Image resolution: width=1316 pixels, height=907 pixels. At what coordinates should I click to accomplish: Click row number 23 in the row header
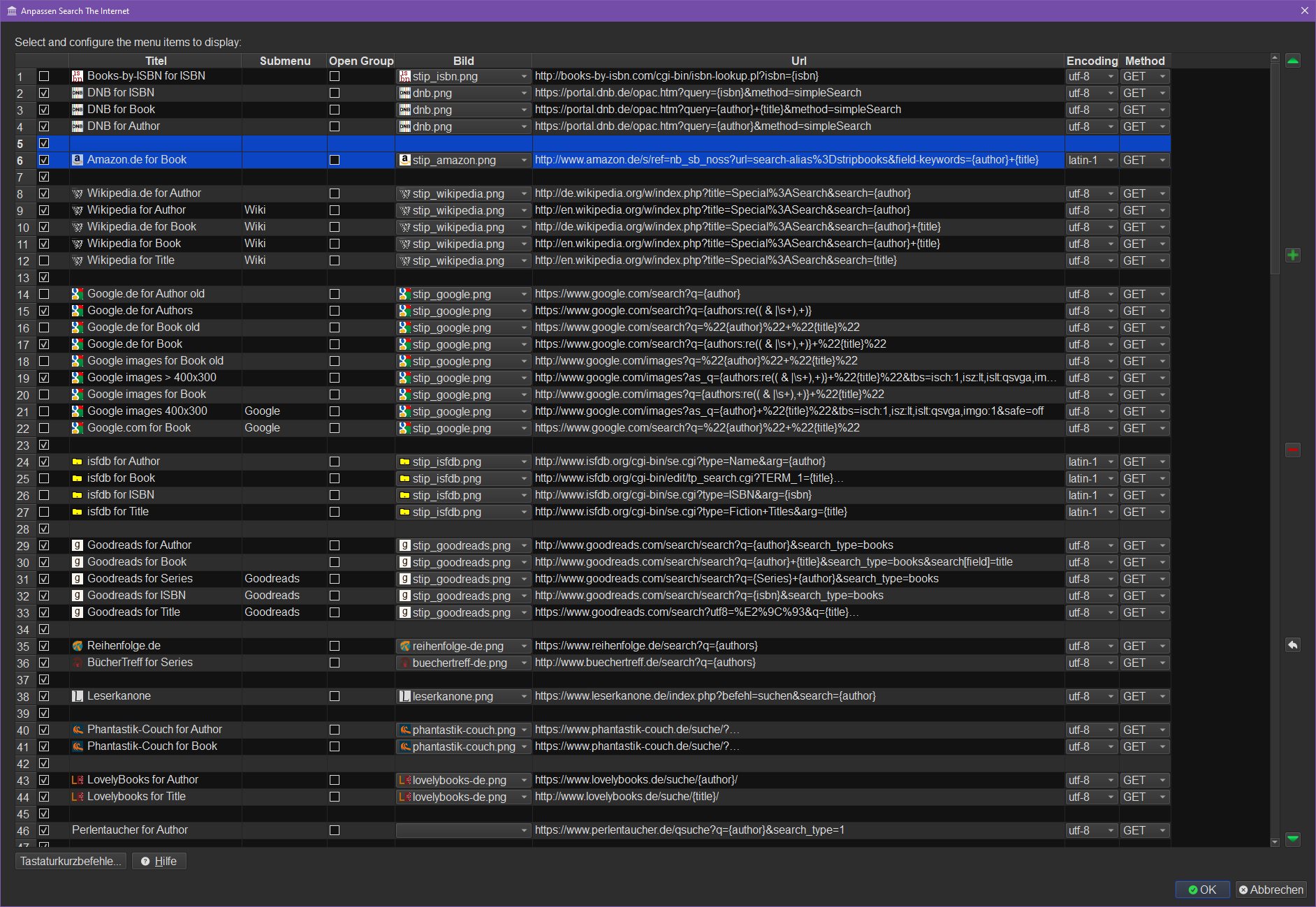click(24, 445)
